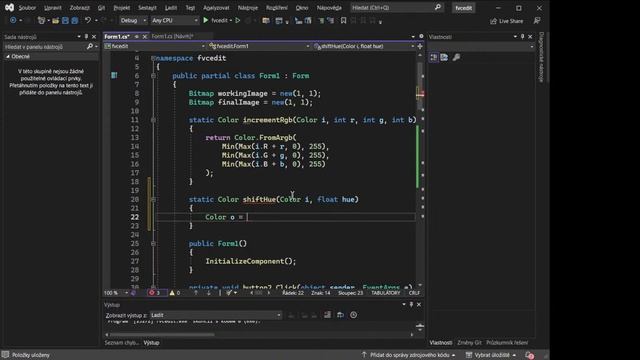Click the Save file icon
This screenshot has height=360, width=640.
[65, 20]
